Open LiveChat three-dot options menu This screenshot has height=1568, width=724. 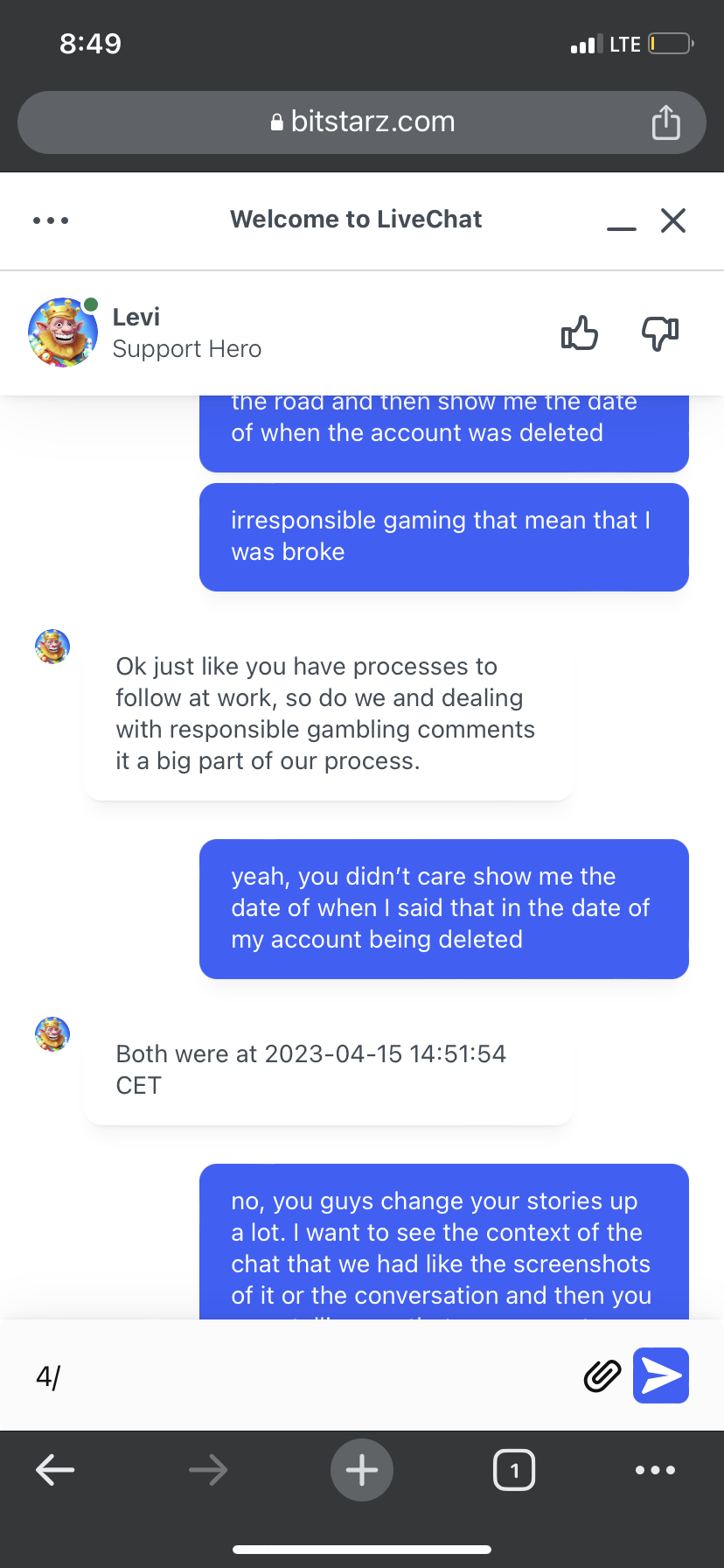[x=51, y=220]
